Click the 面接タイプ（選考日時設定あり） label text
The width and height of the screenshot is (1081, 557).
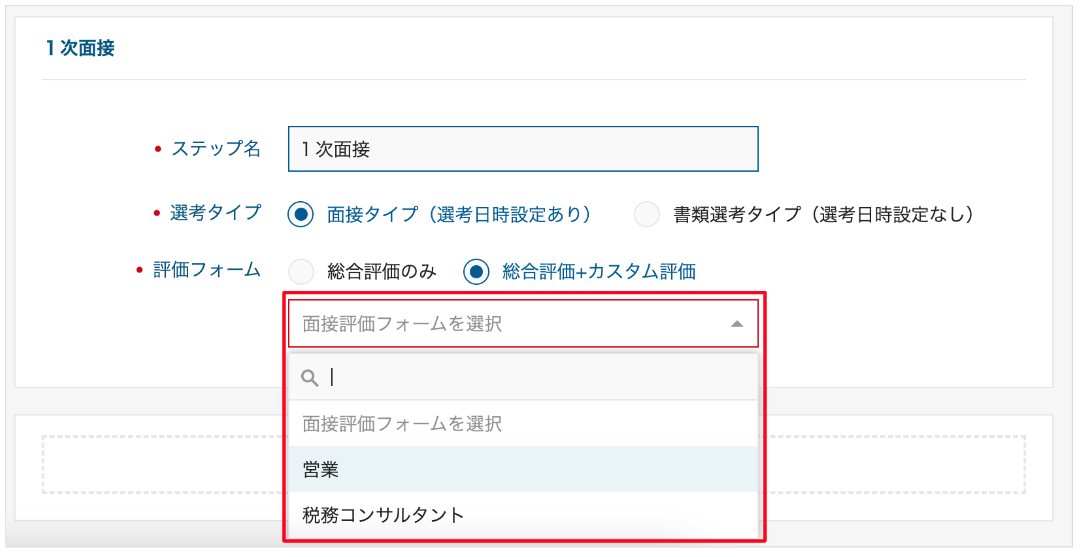point(459,214)
